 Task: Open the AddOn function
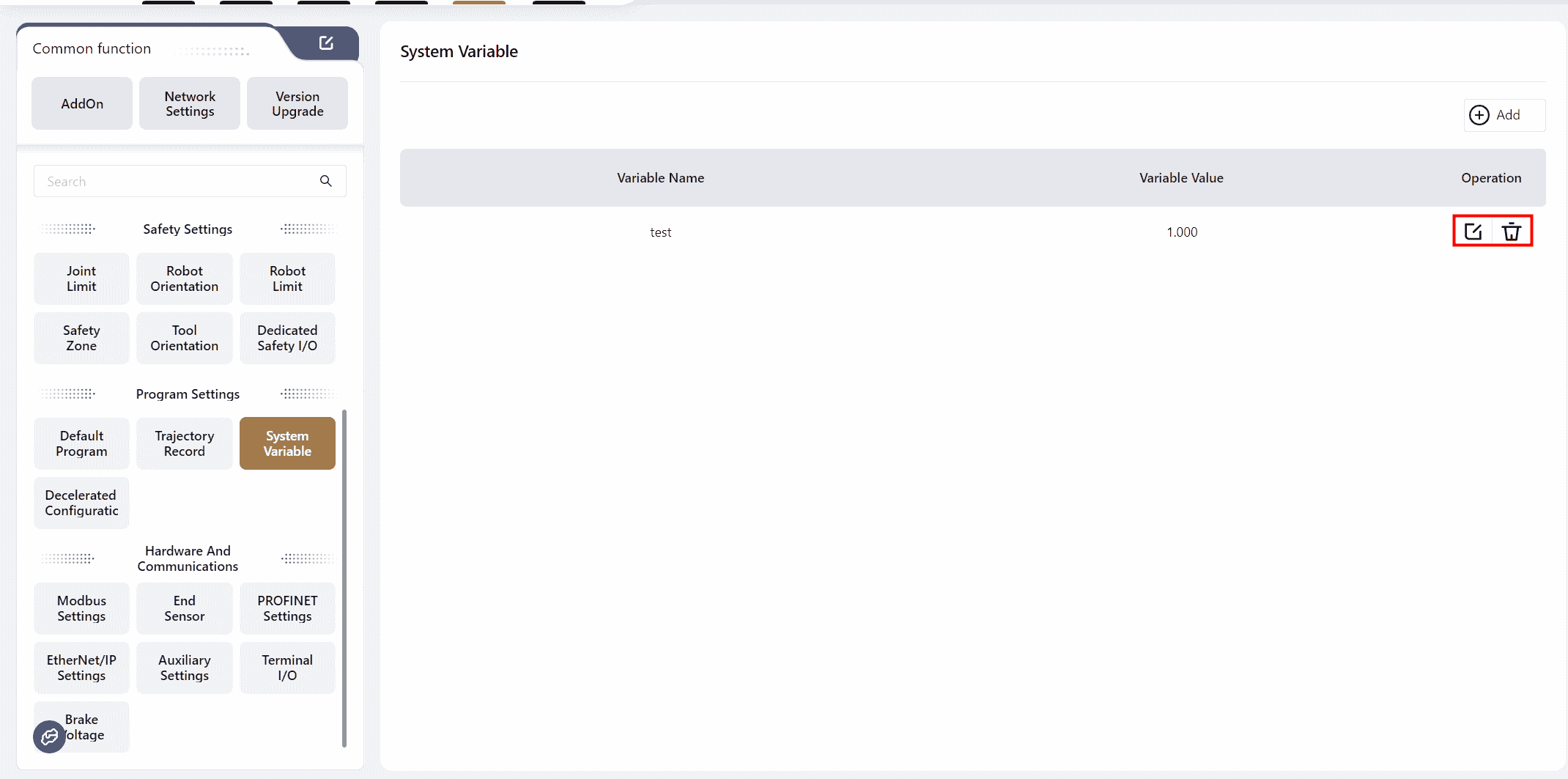[x=82, y=103]
